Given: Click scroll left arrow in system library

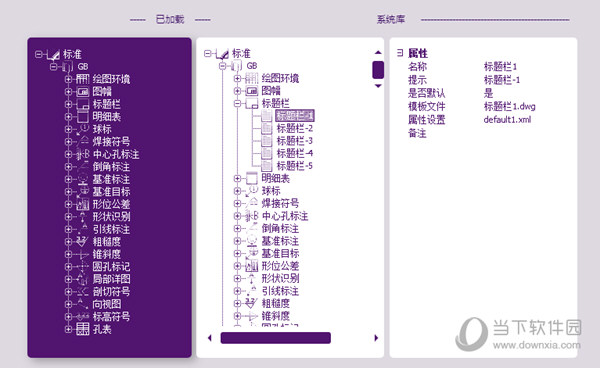Looking at the screenshot, I should pos(209,338).
